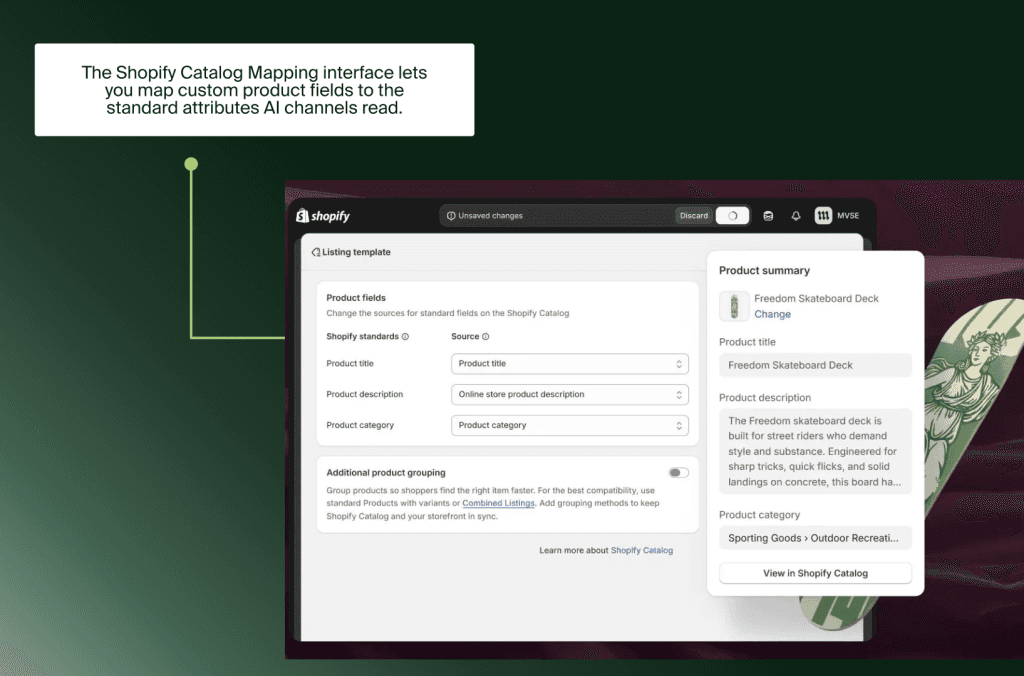
Task: Click the Additional product grouping heading
Action: point(386,472)
